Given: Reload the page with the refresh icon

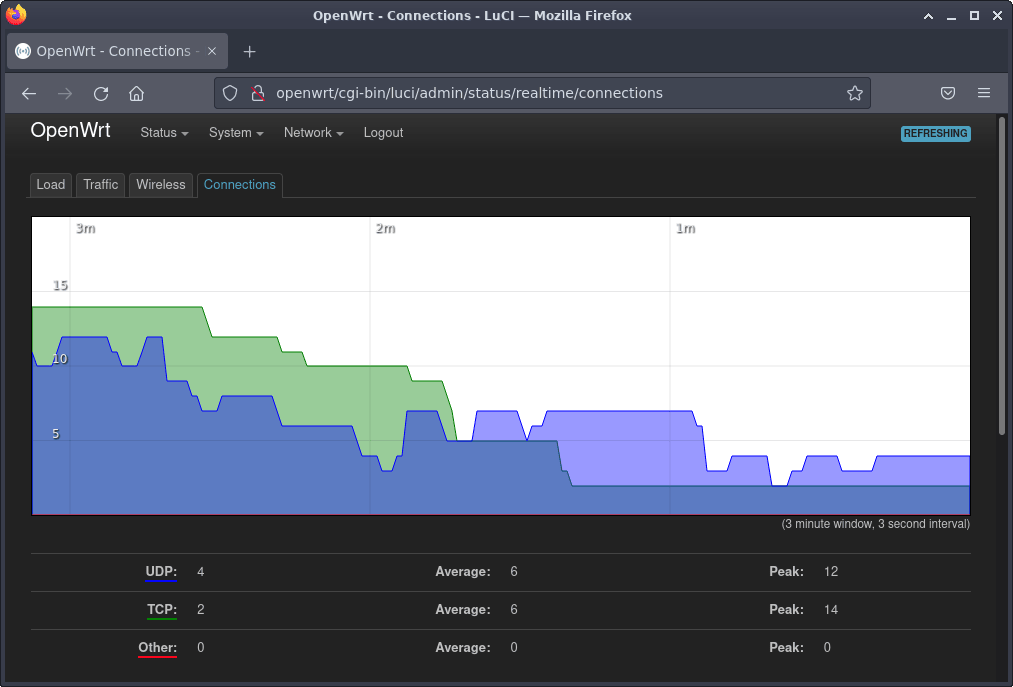Looking at the screenshot, I should click(101, 93).
